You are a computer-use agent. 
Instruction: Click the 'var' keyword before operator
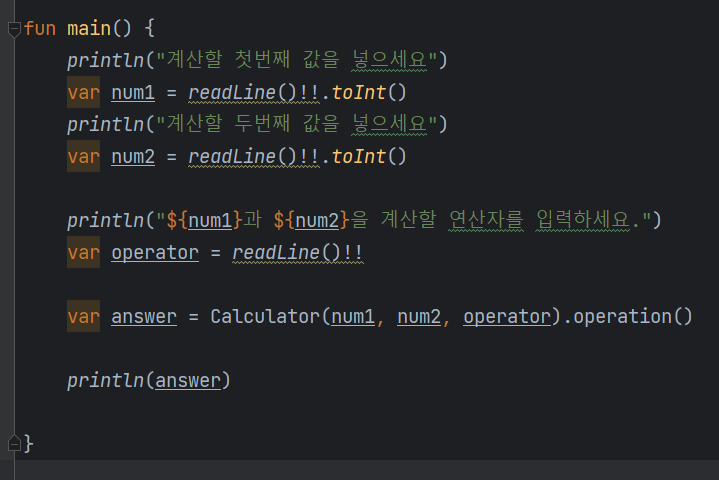pyautogui.click(x=83, y=253)
